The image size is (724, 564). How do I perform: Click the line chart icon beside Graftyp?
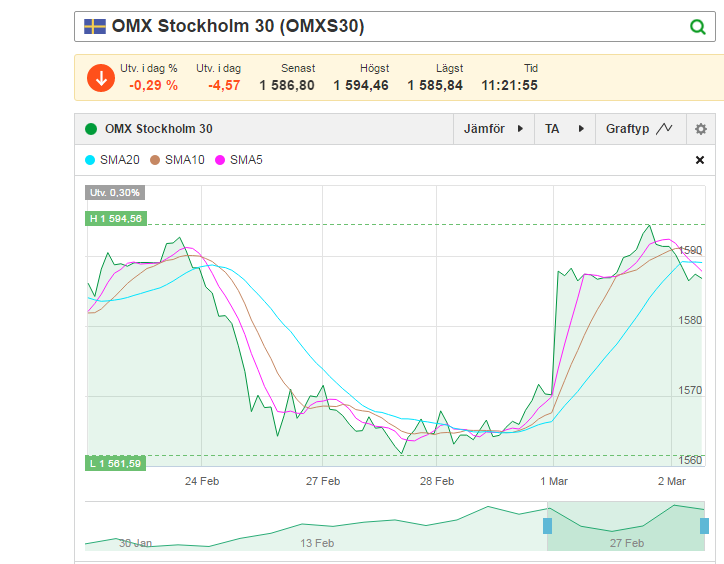(664, 128)
